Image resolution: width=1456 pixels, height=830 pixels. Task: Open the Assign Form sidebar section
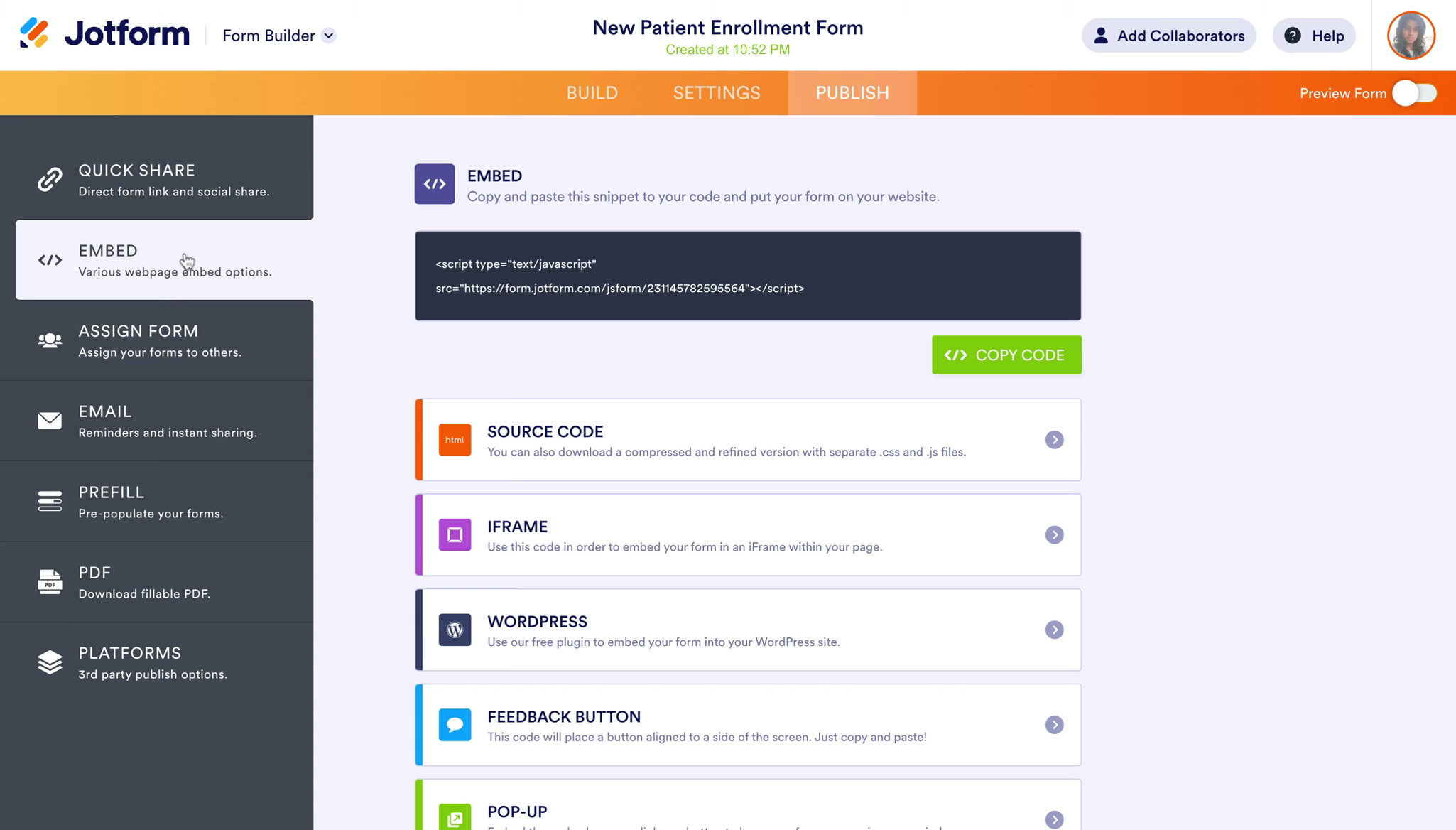pyautogui.click(x=157, y=340)
